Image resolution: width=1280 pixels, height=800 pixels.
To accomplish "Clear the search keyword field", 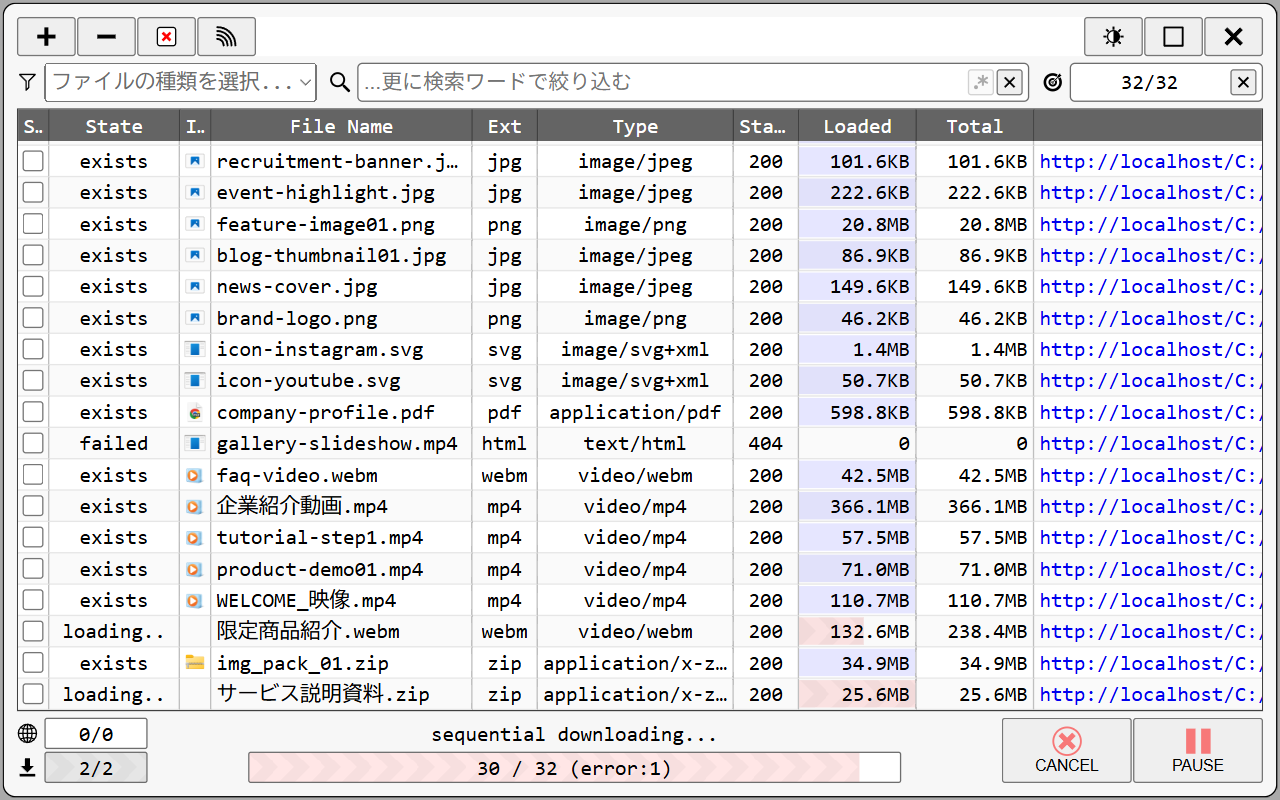I will point(1010,83).
